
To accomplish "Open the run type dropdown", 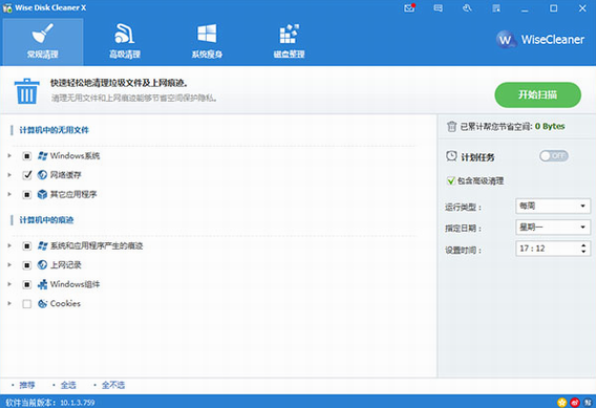I will click(553, 206).
